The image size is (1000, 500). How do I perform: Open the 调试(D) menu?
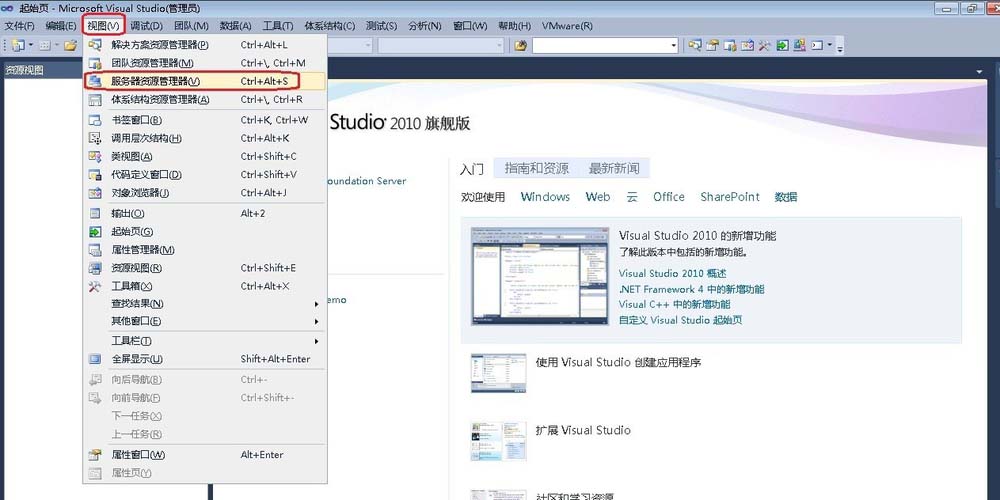[x=147, y=26]
